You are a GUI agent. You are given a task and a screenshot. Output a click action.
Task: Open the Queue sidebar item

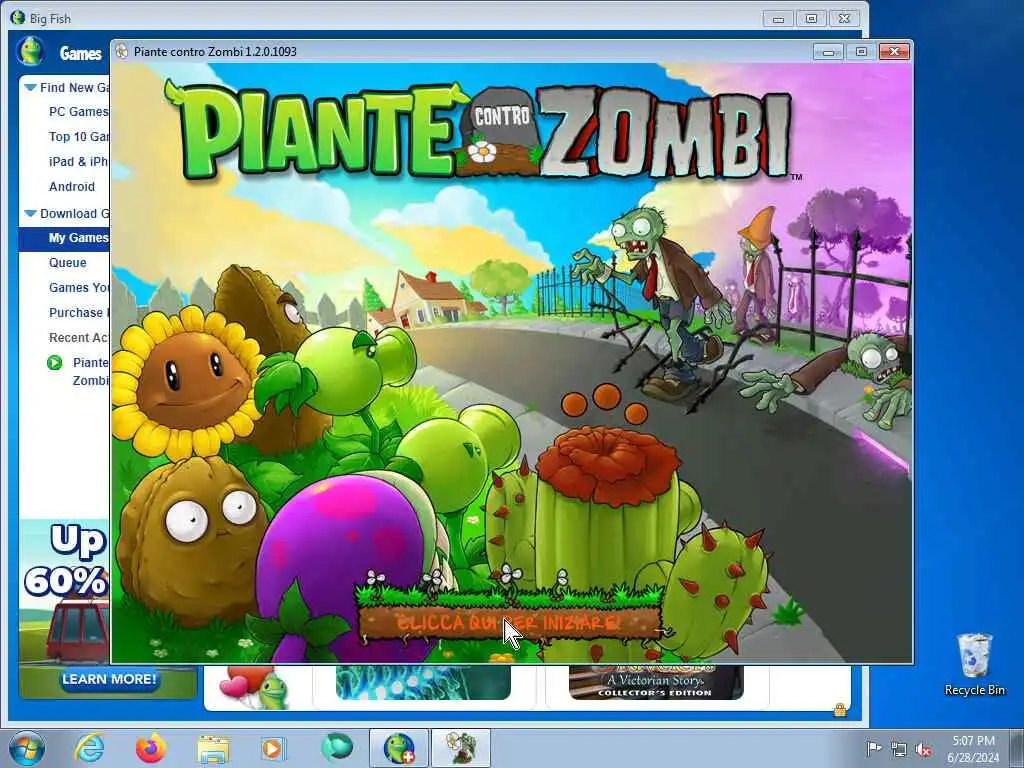coord(67,263)
